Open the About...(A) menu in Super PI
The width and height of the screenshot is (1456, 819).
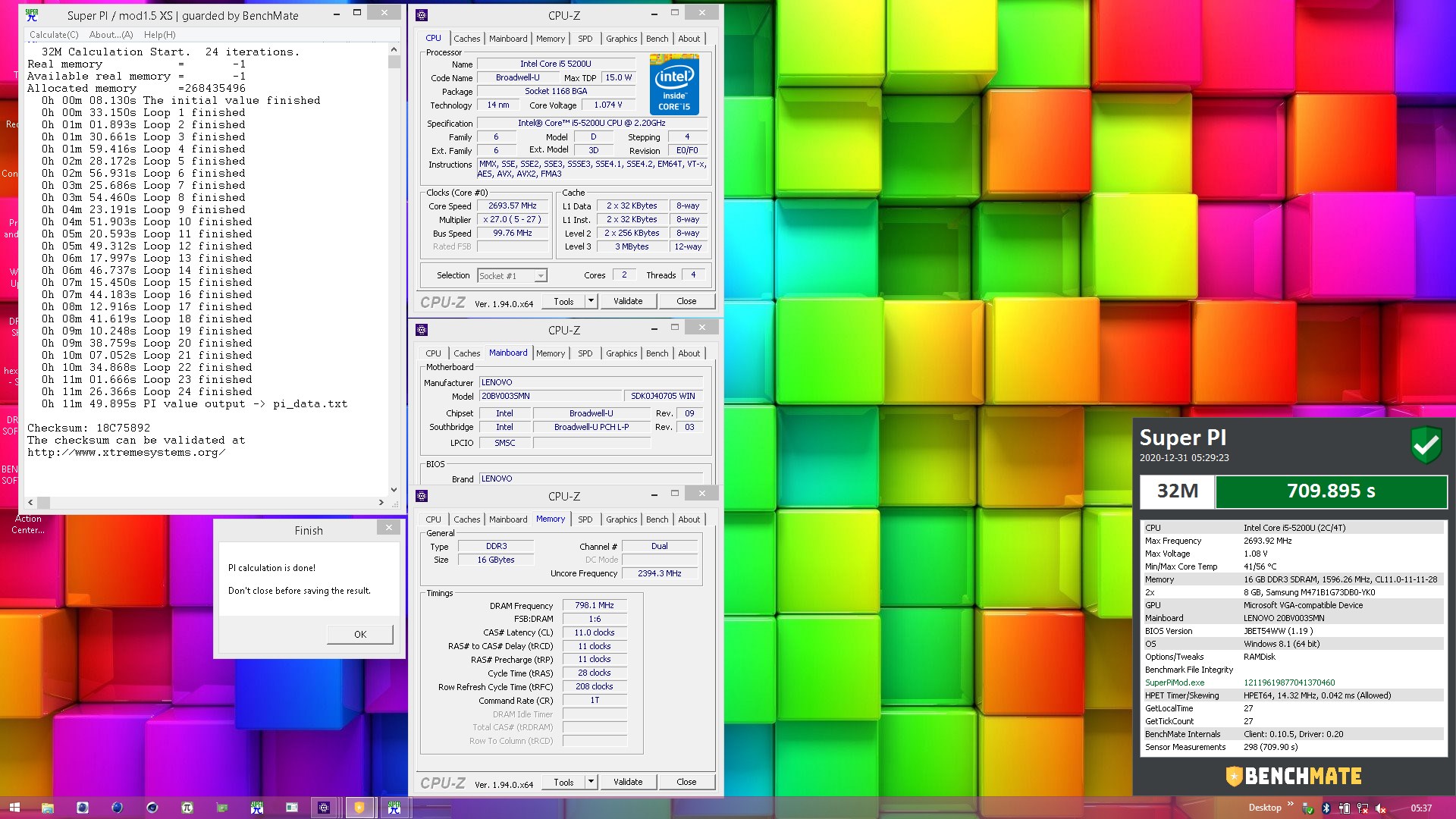click(111, 35)
